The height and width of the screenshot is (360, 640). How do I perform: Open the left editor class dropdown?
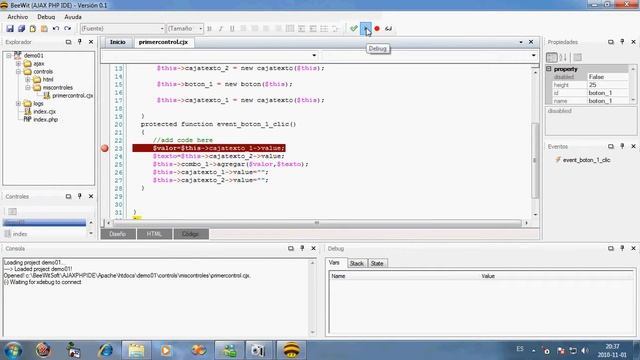[314, 56]
